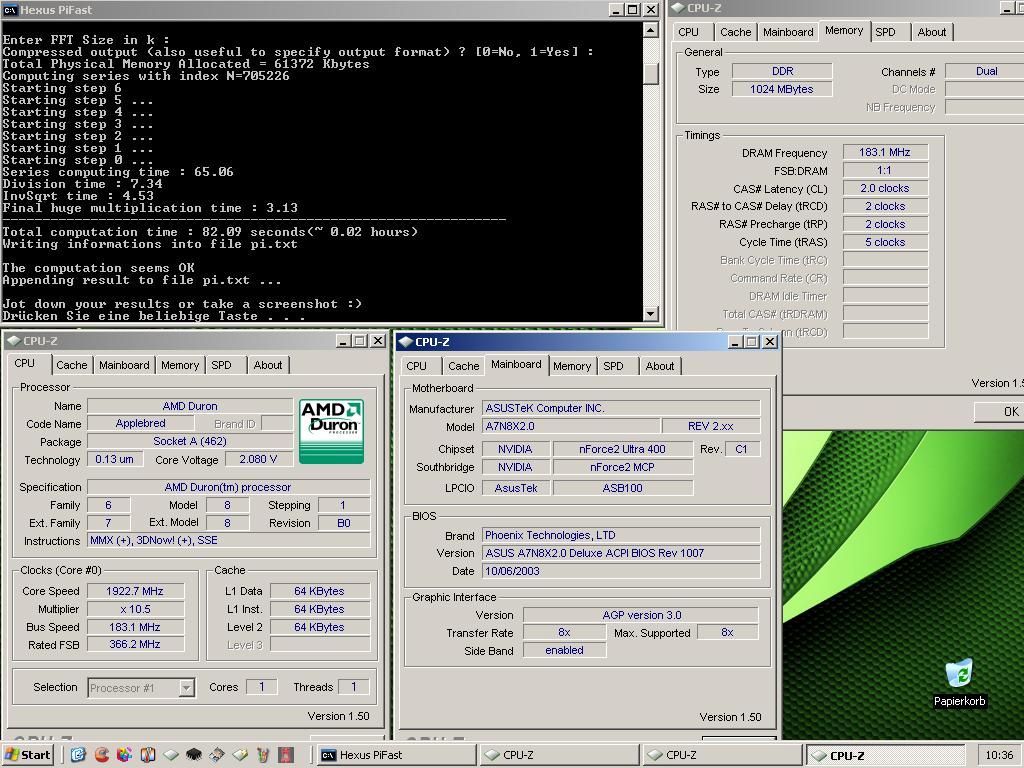1024x768 pixels.
Task: Click the Package field Socket A (462)
Action: point(190,441)
